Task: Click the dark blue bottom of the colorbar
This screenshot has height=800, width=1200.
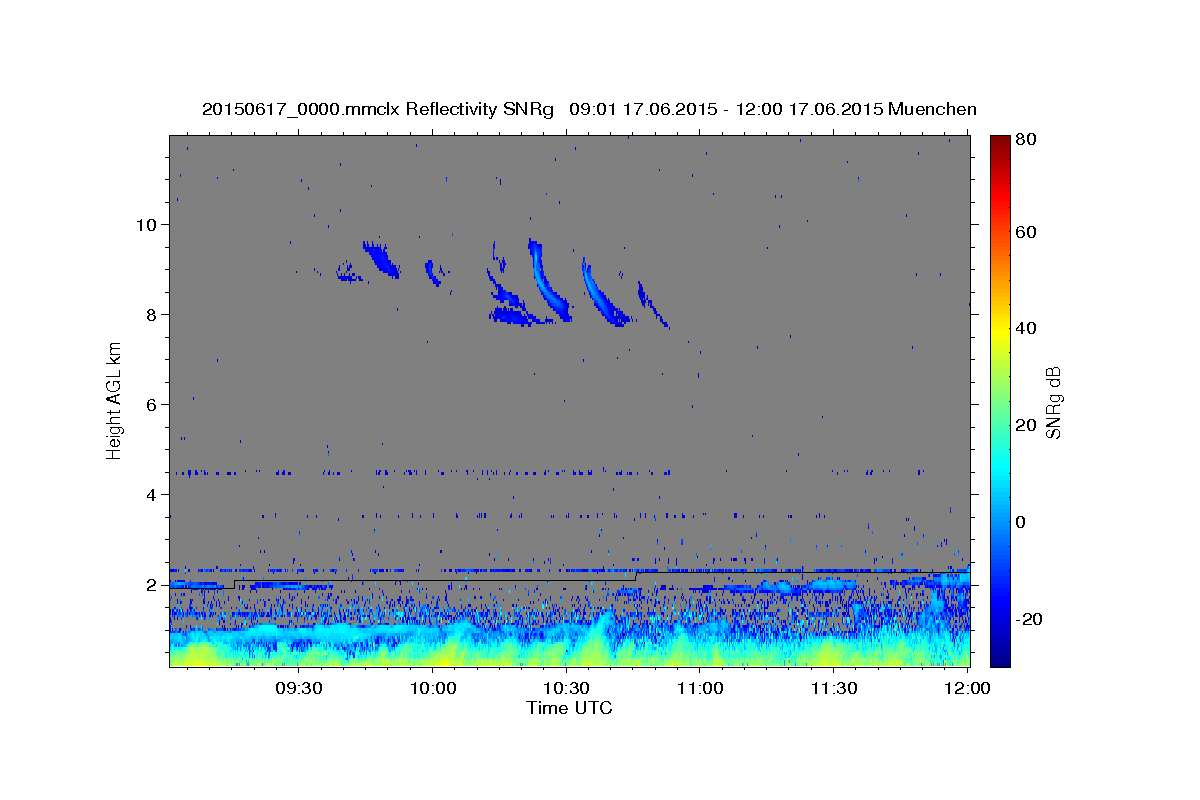Action: click(x=999, y=655)
